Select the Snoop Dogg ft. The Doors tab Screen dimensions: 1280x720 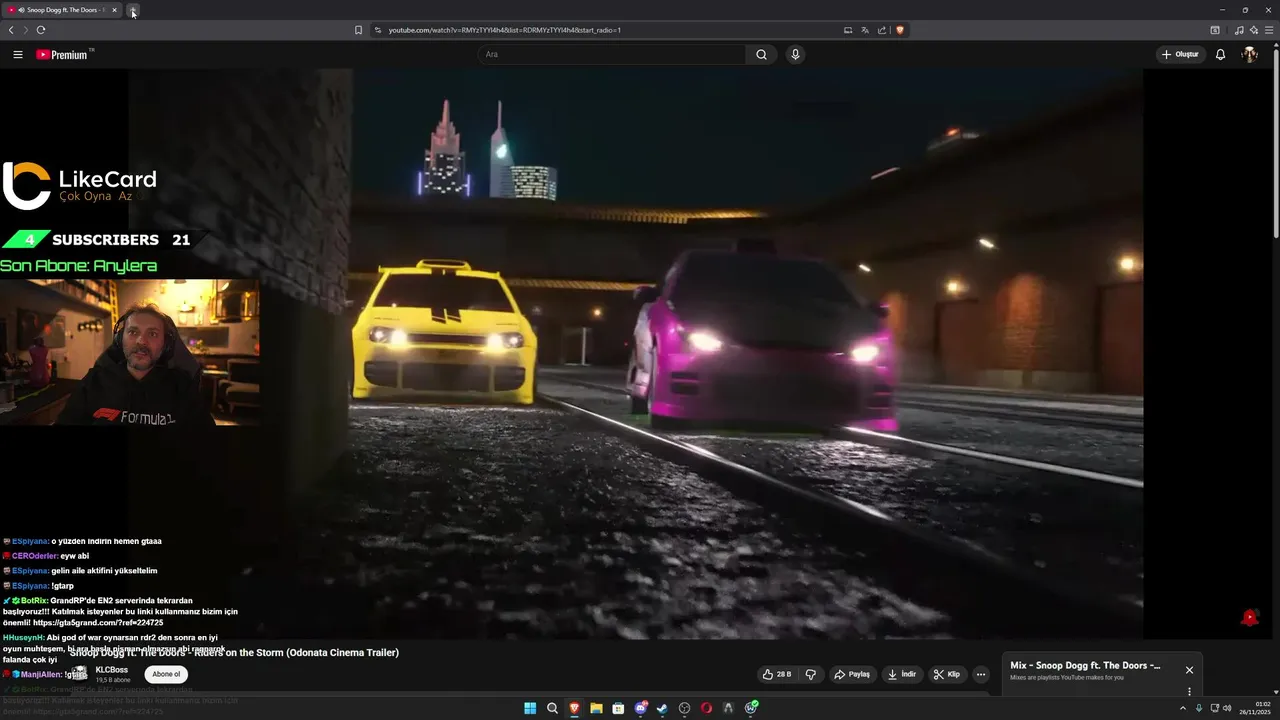62,10
